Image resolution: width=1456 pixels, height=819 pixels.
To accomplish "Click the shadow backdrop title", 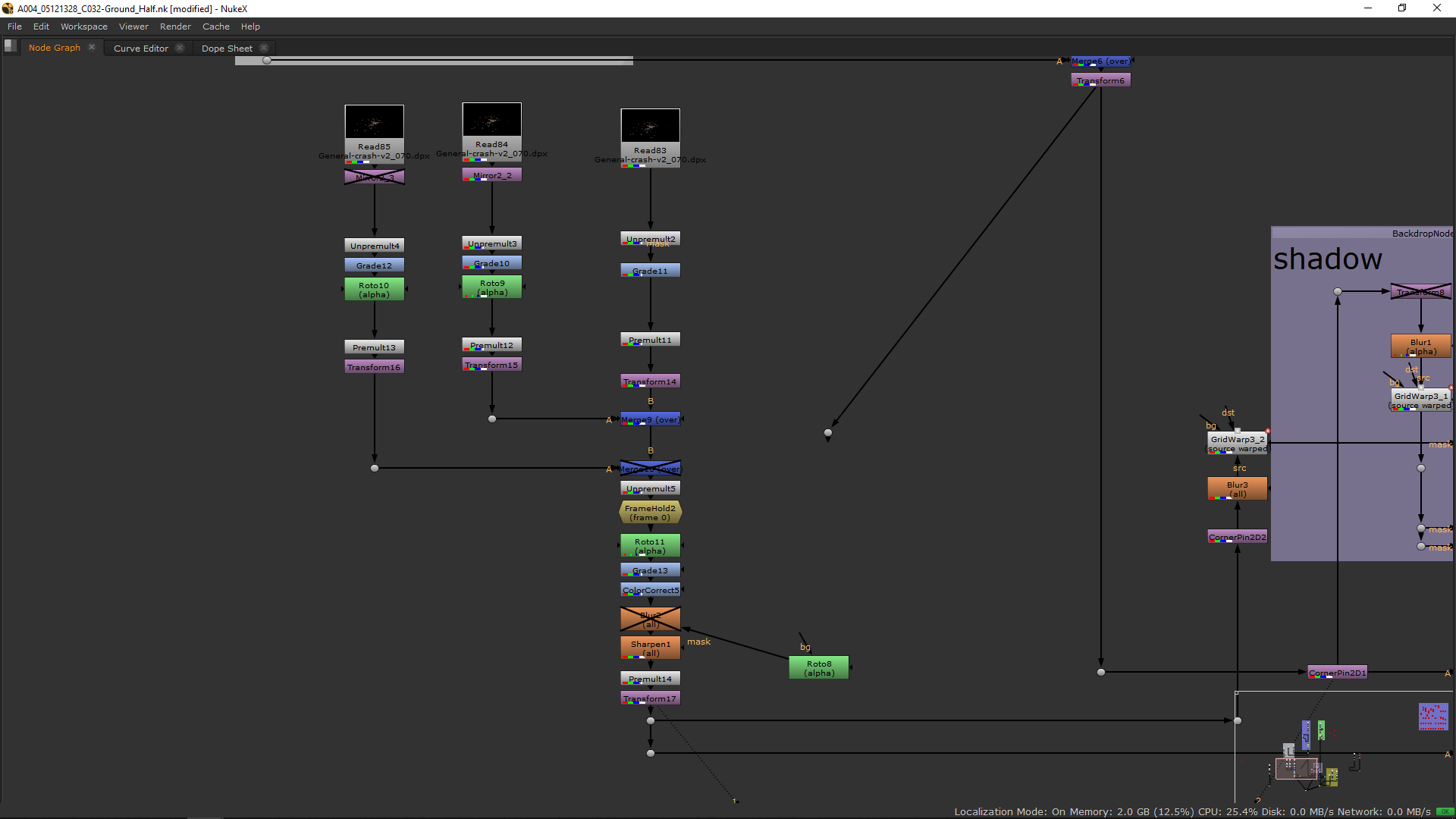I will tap(1327, 259).
